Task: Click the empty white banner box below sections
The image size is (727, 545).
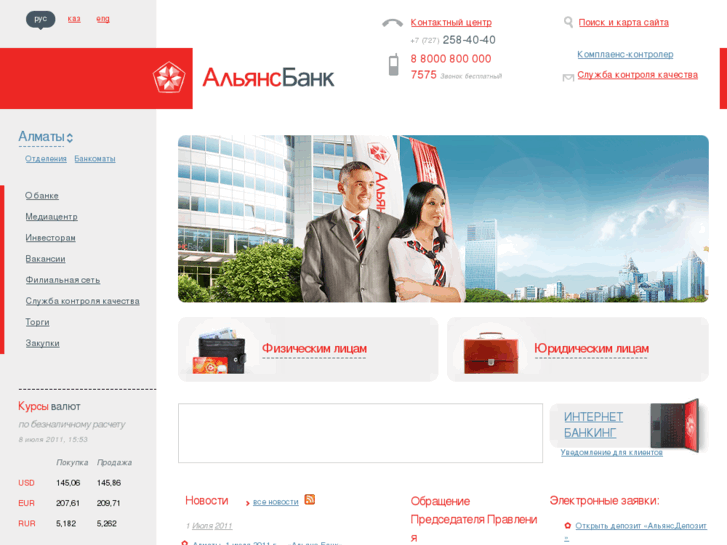Action: tap(360, 433)
